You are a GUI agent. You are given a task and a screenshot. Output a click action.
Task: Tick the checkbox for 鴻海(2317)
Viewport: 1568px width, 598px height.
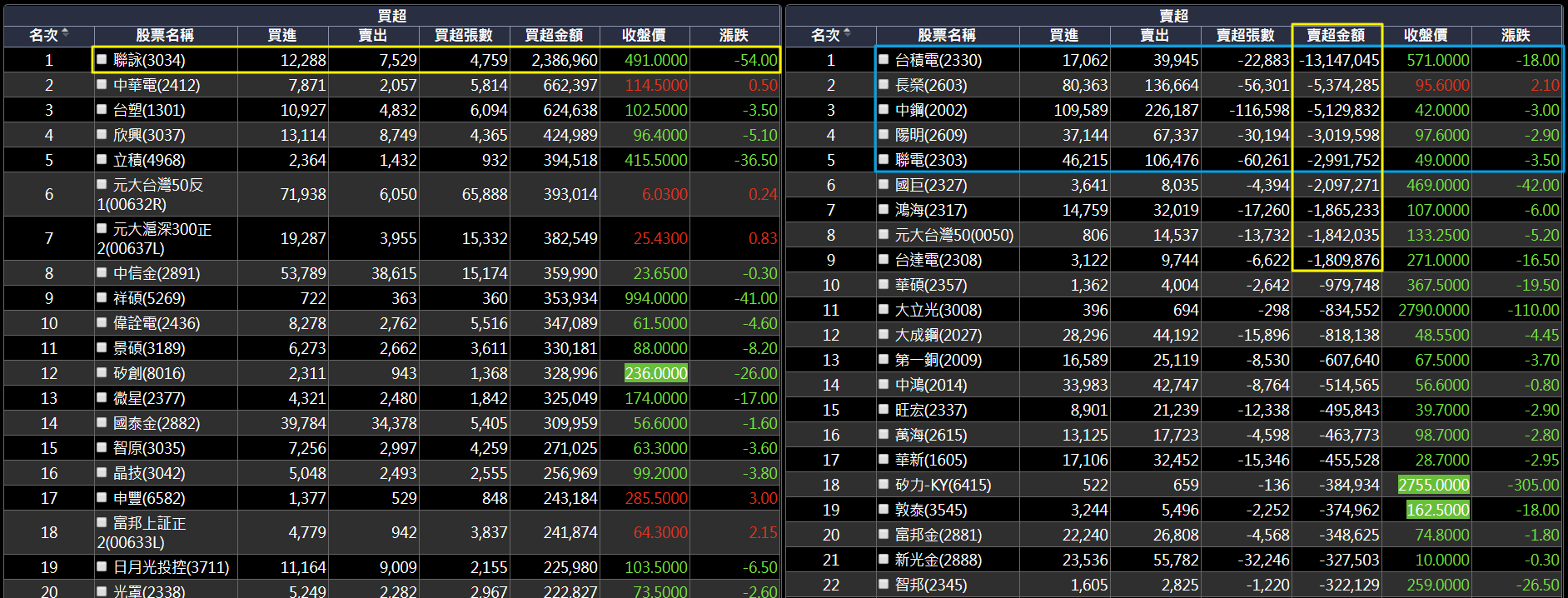(884, 209)
